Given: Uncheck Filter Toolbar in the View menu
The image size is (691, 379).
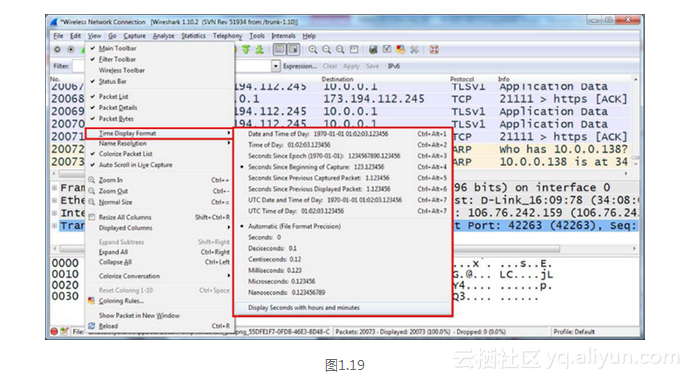Looking at the screenshot, I should (x=160, y=59).
